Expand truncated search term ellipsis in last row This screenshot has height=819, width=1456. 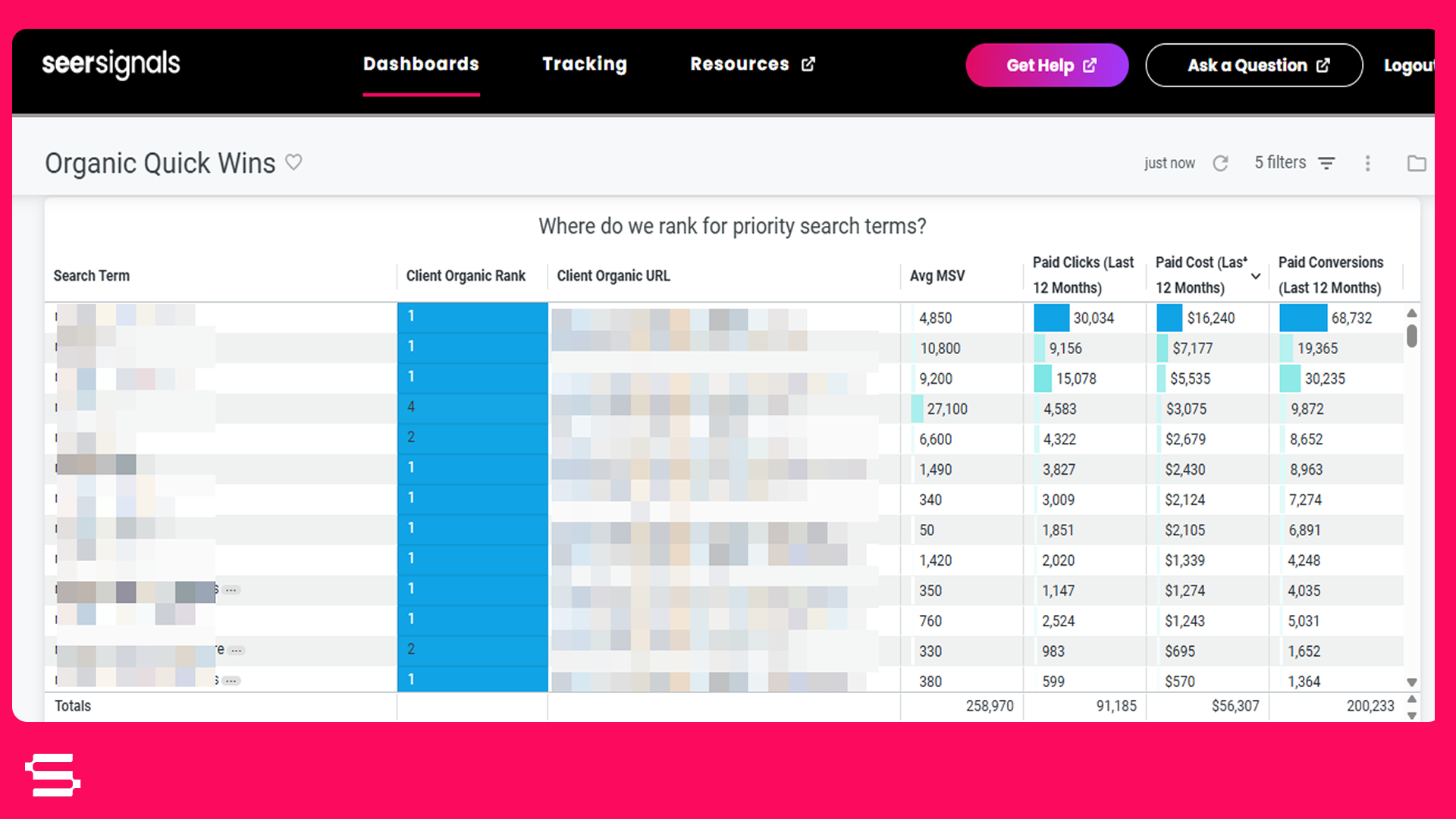(232, 680)
